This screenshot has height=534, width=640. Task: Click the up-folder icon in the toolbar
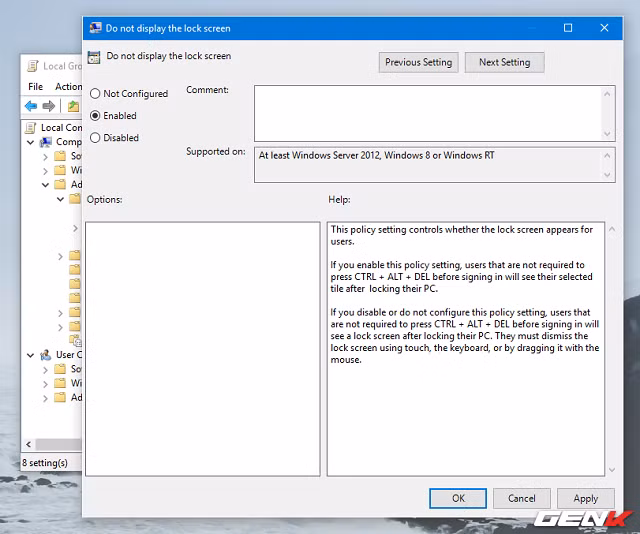coord(73,106)
